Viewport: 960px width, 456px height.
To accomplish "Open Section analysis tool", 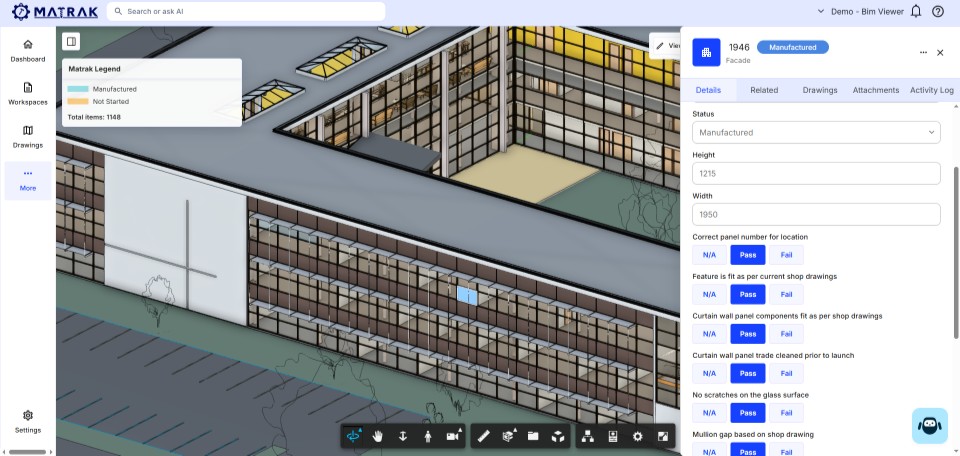I will point(508,436).
